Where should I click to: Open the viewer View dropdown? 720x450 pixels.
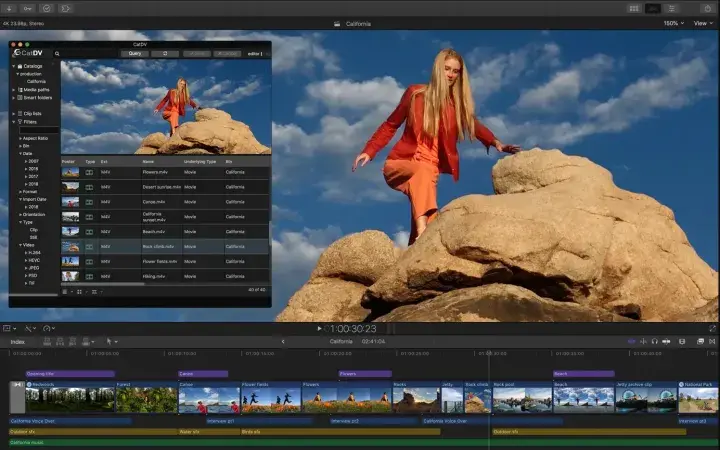pos(702,23)
